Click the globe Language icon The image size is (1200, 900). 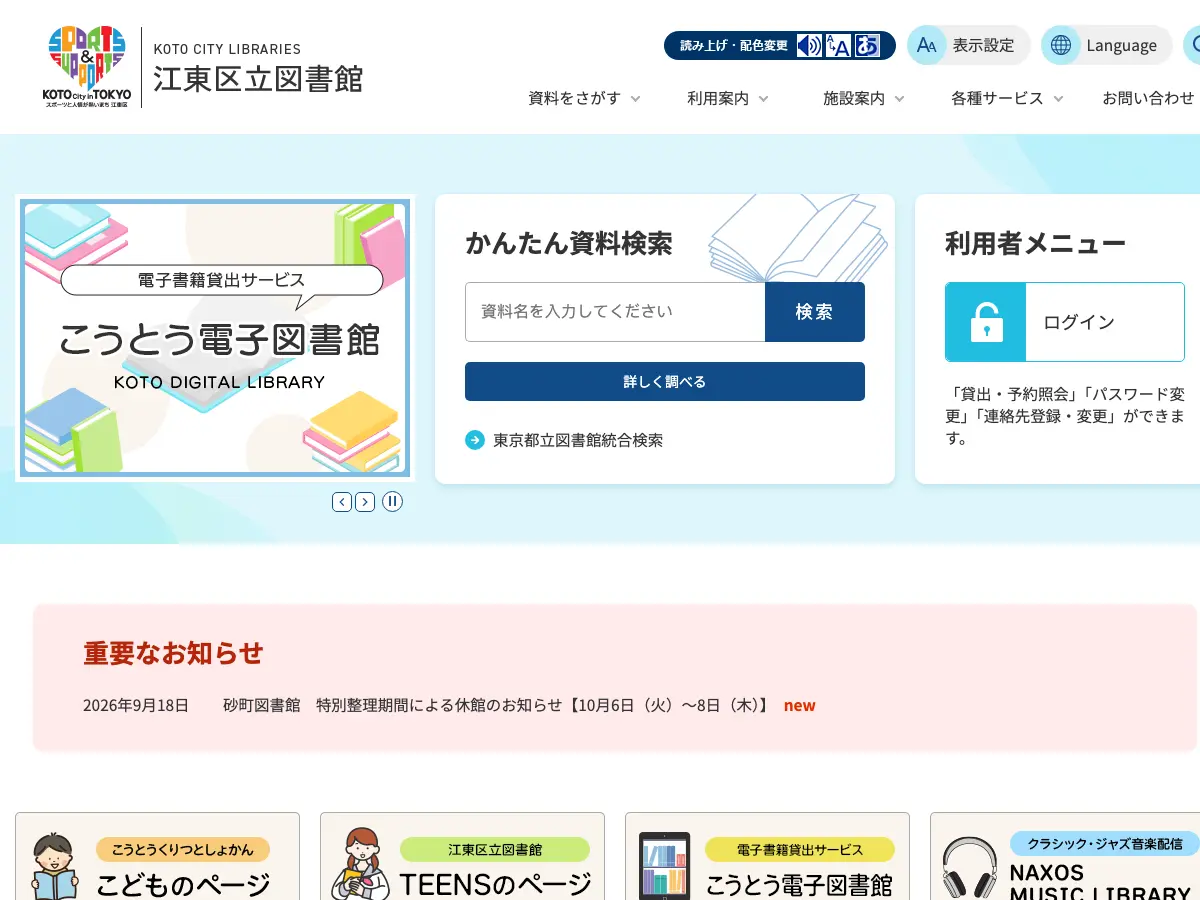coord(1061,45)
